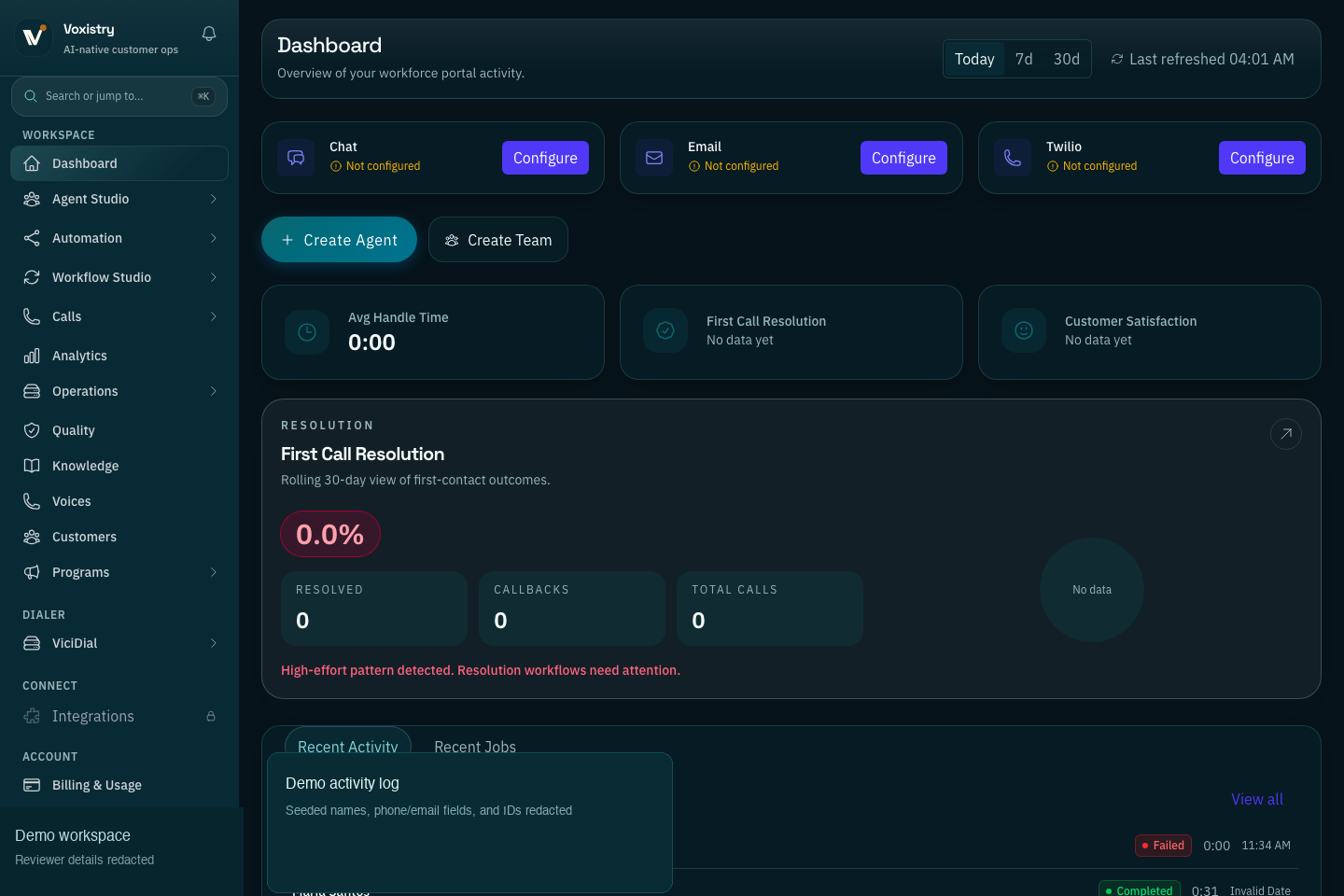This screenshot has width=1344, height=896.
Task: Expand the Calls chevron
Action: pos(214,316)
